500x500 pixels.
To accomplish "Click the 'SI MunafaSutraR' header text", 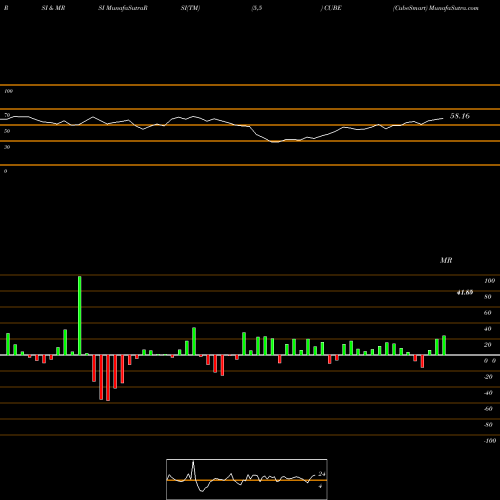I will 123,8.
